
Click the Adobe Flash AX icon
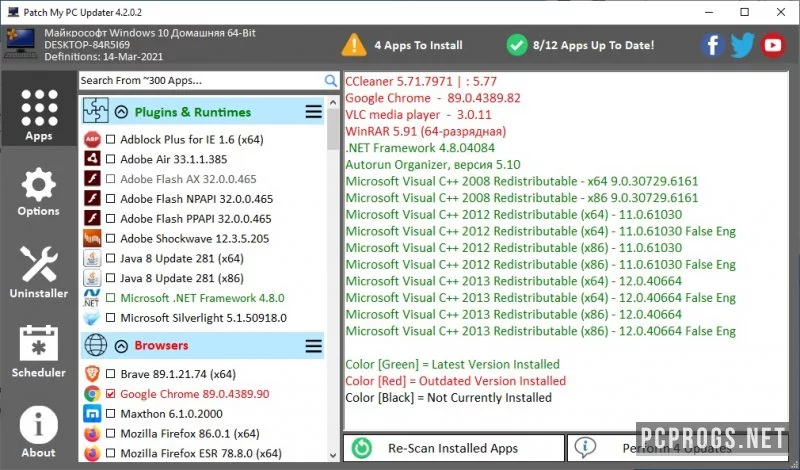coord(92,179)
